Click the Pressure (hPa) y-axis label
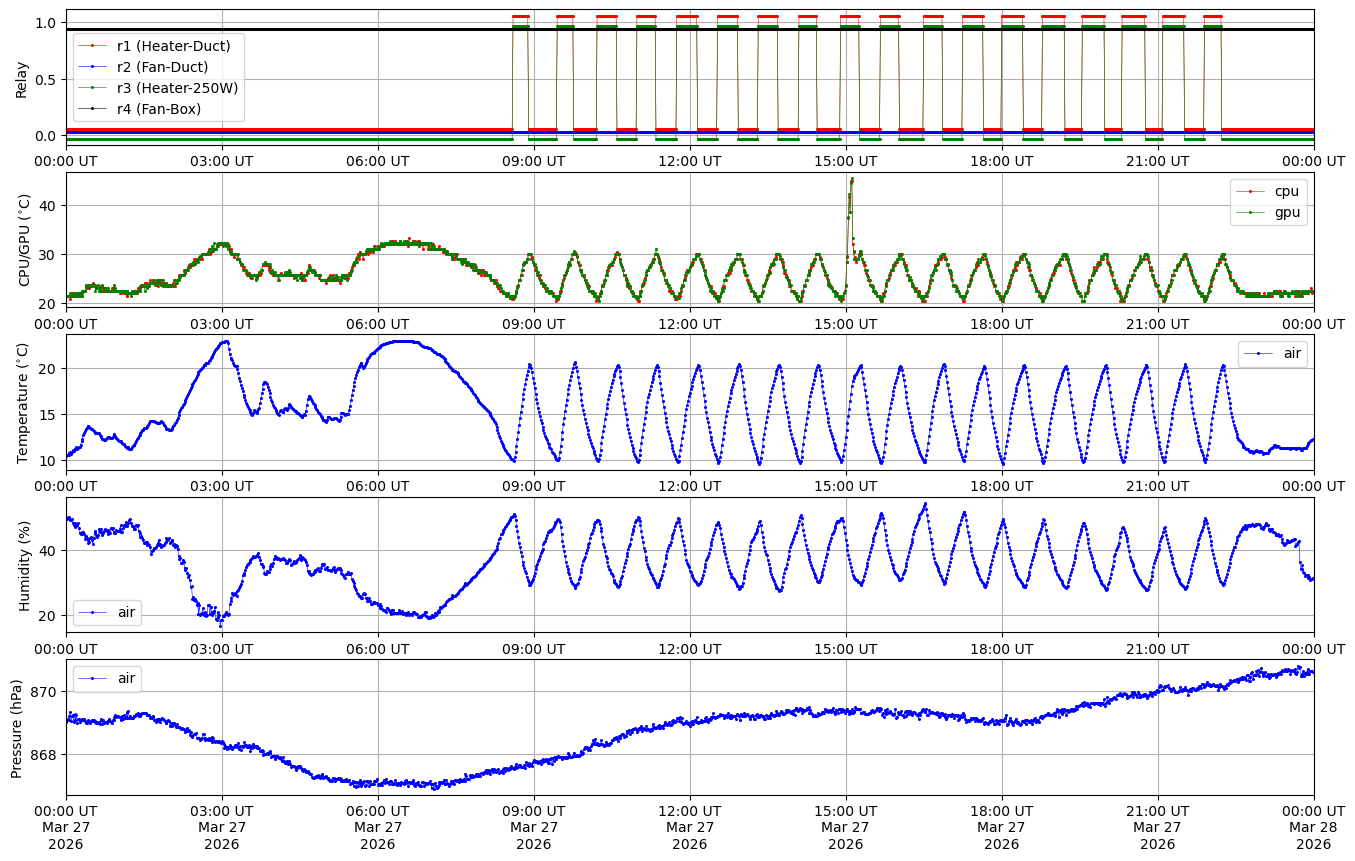Viewport: 1355px width, 861px height. point(17,727)
